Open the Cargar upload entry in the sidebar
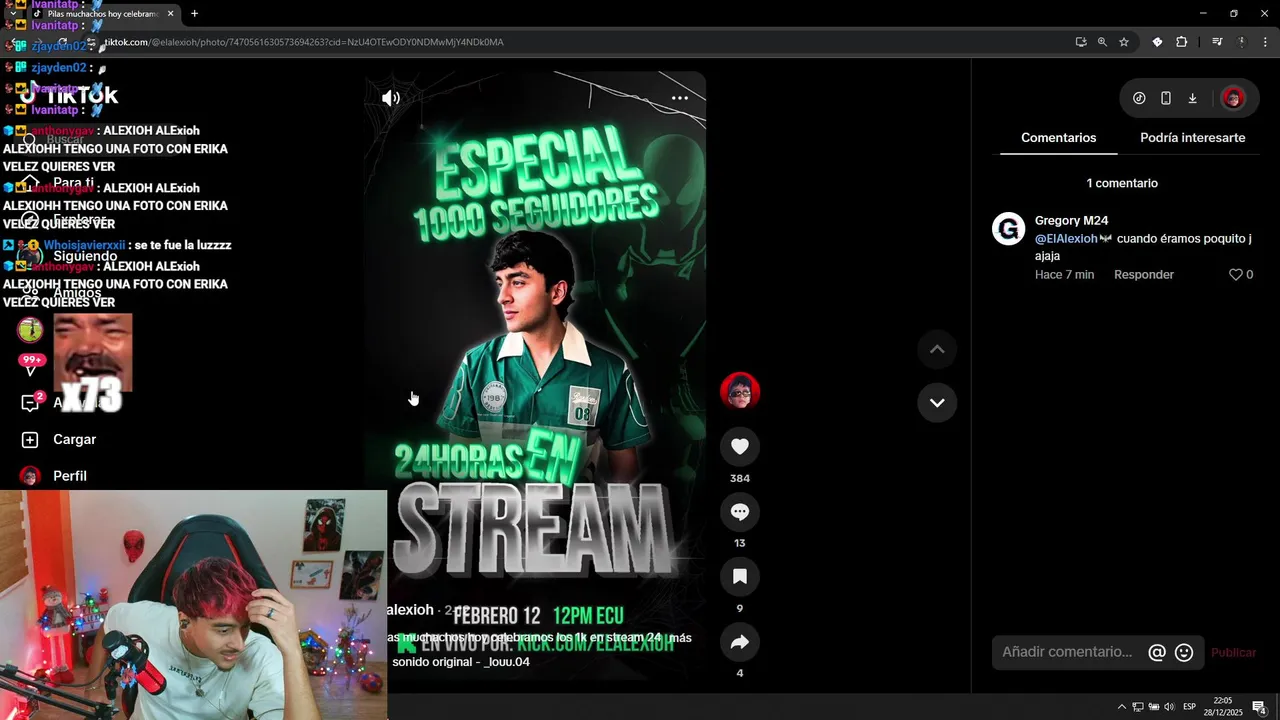 coord(60,440)
